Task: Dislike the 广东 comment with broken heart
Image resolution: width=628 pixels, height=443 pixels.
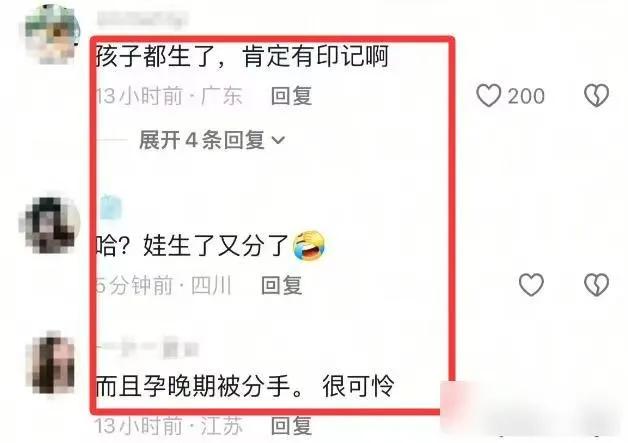Action: tap(596, 95)
